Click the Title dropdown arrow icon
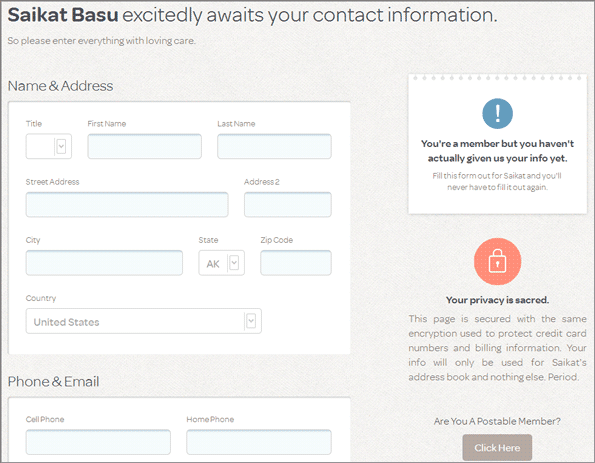Screen dimensions: 595x463 point(61,146)
